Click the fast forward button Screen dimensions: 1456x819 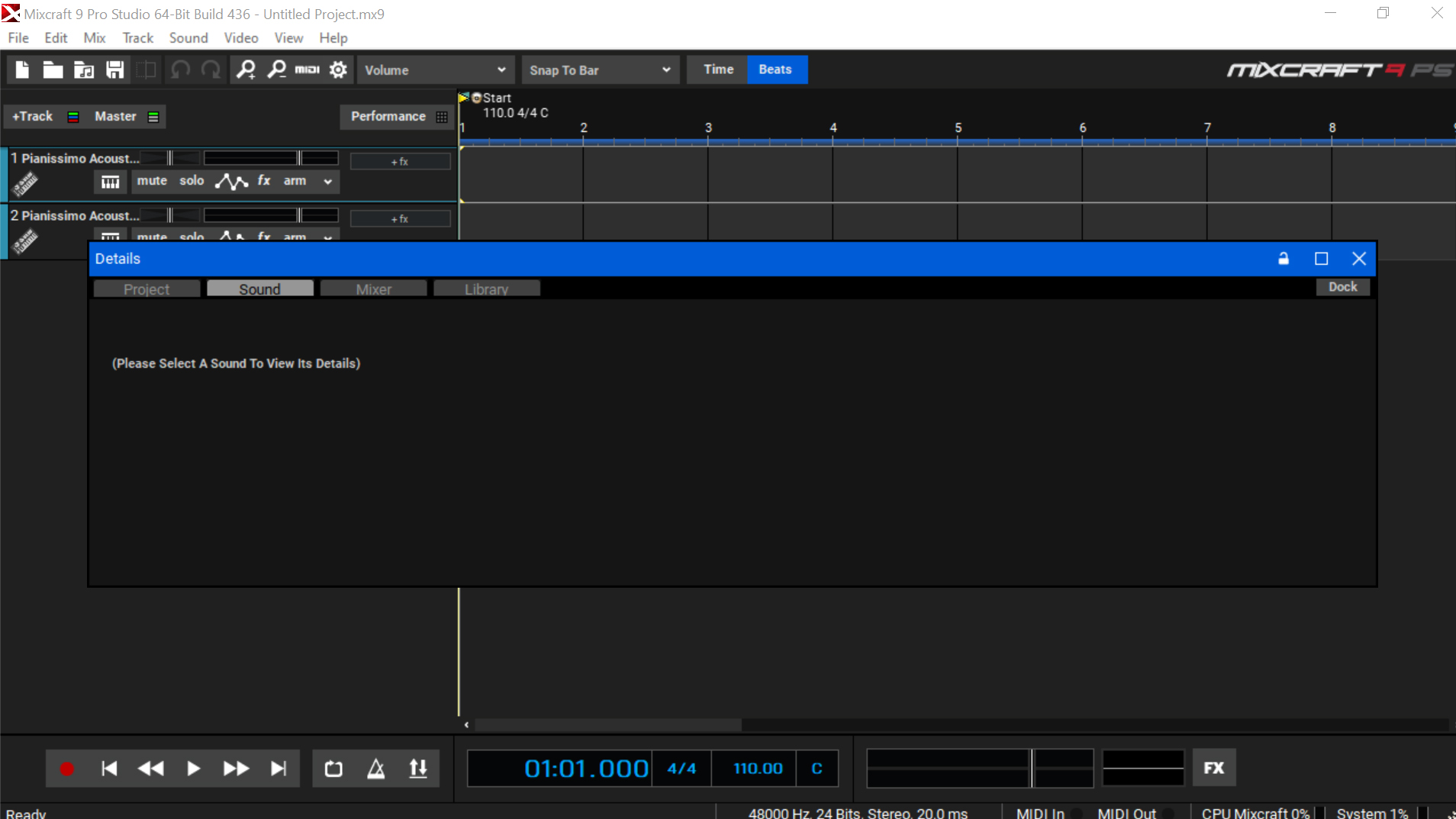pyautogui.click(x=236, y=769)
